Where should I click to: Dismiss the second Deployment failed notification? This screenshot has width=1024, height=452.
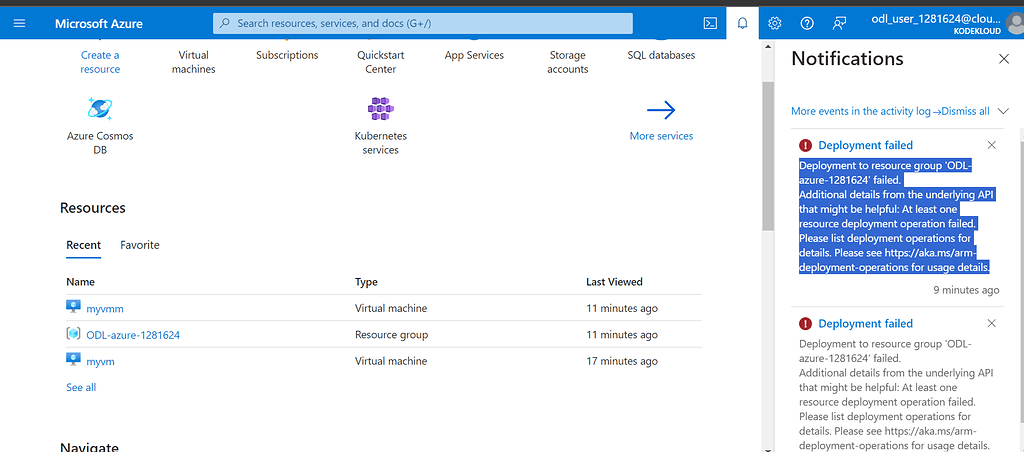tap(992, 323)
